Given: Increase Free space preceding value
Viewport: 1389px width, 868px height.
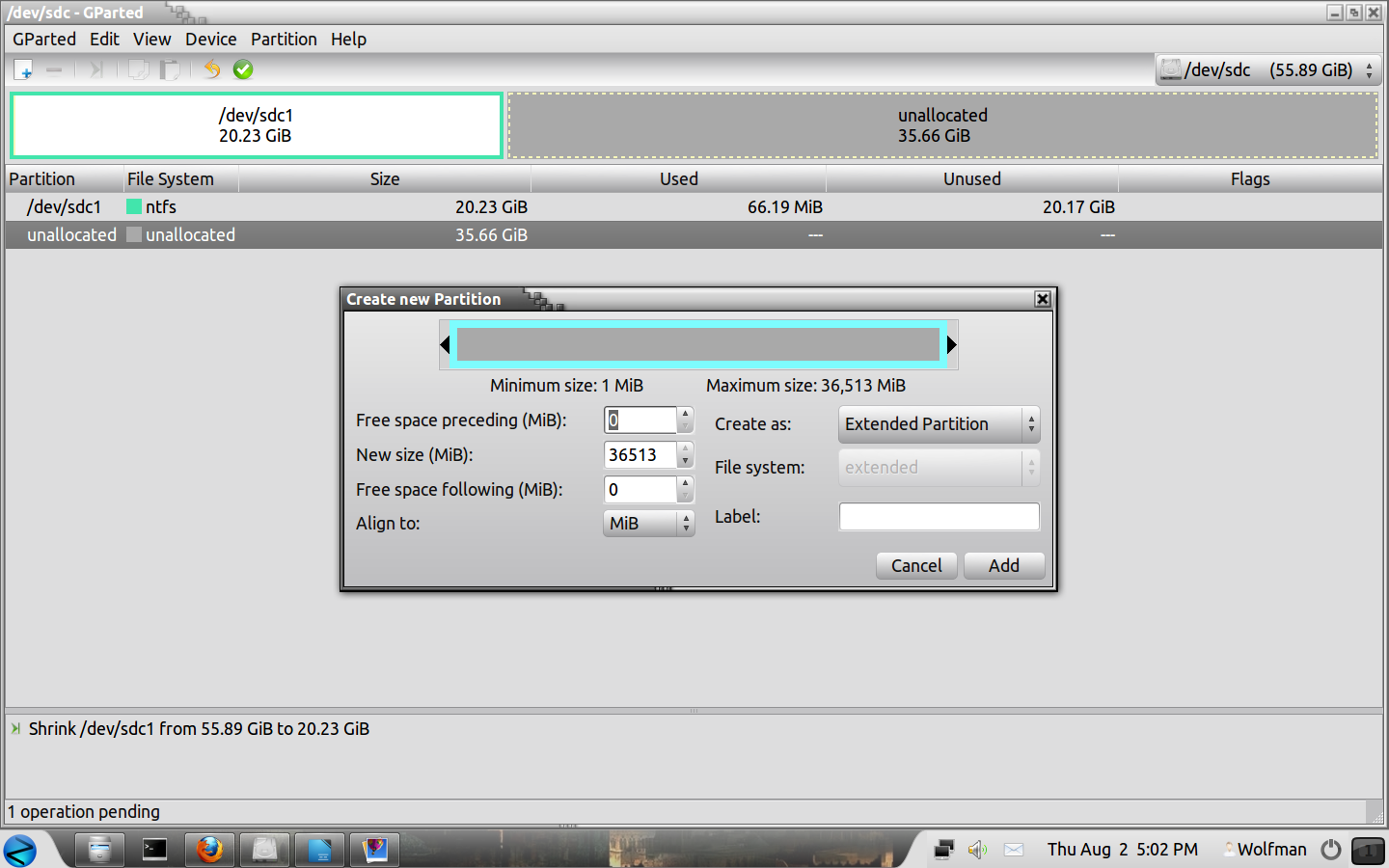Looking at the screenshot, I should click(686, 414).
